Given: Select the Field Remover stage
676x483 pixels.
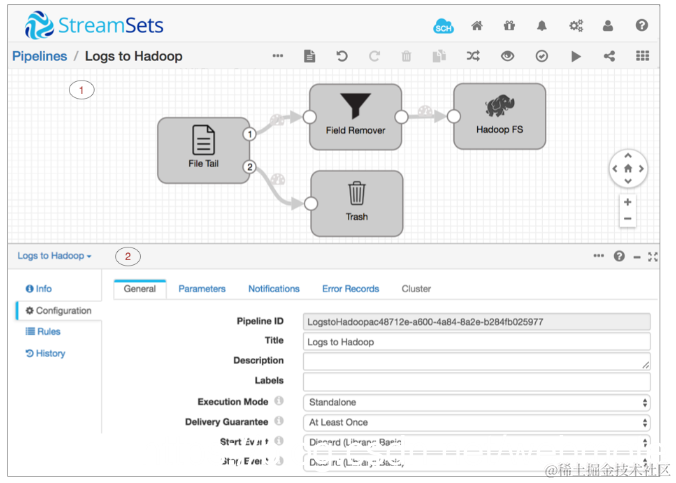Looking at the screenshot, I should point(356,117).
